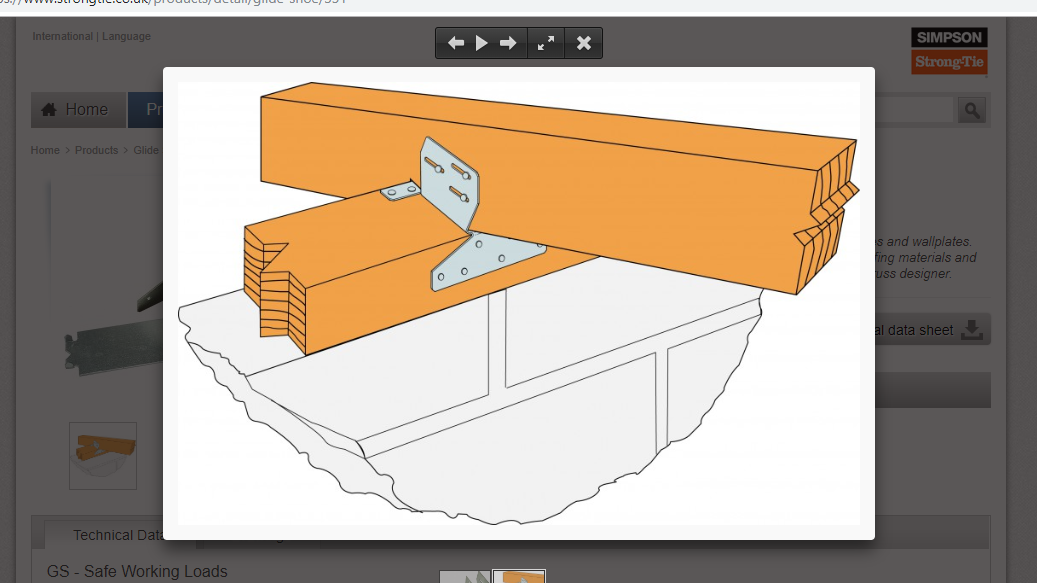
Task: Click the International link at top
Action: click(x=62, y=36)
